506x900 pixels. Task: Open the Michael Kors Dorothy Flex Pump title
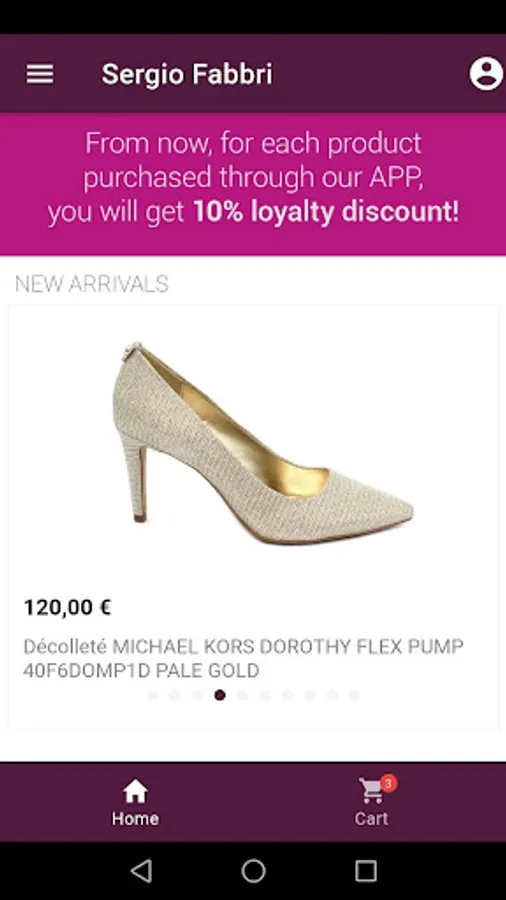[x=243, y=658]
